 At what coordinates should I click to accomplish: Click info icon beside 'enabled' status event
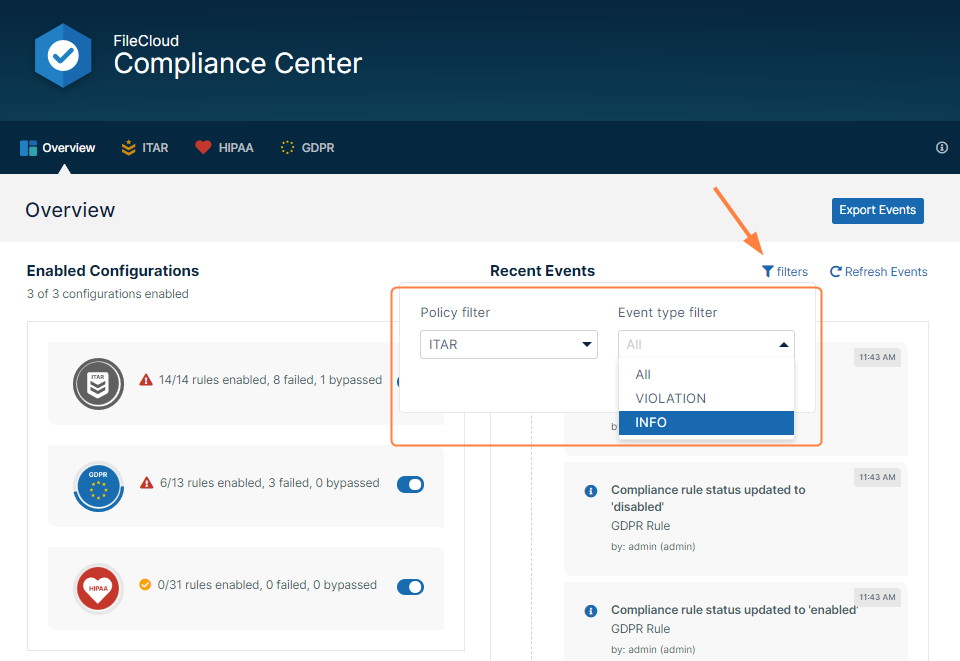click(x=591, y=611)
